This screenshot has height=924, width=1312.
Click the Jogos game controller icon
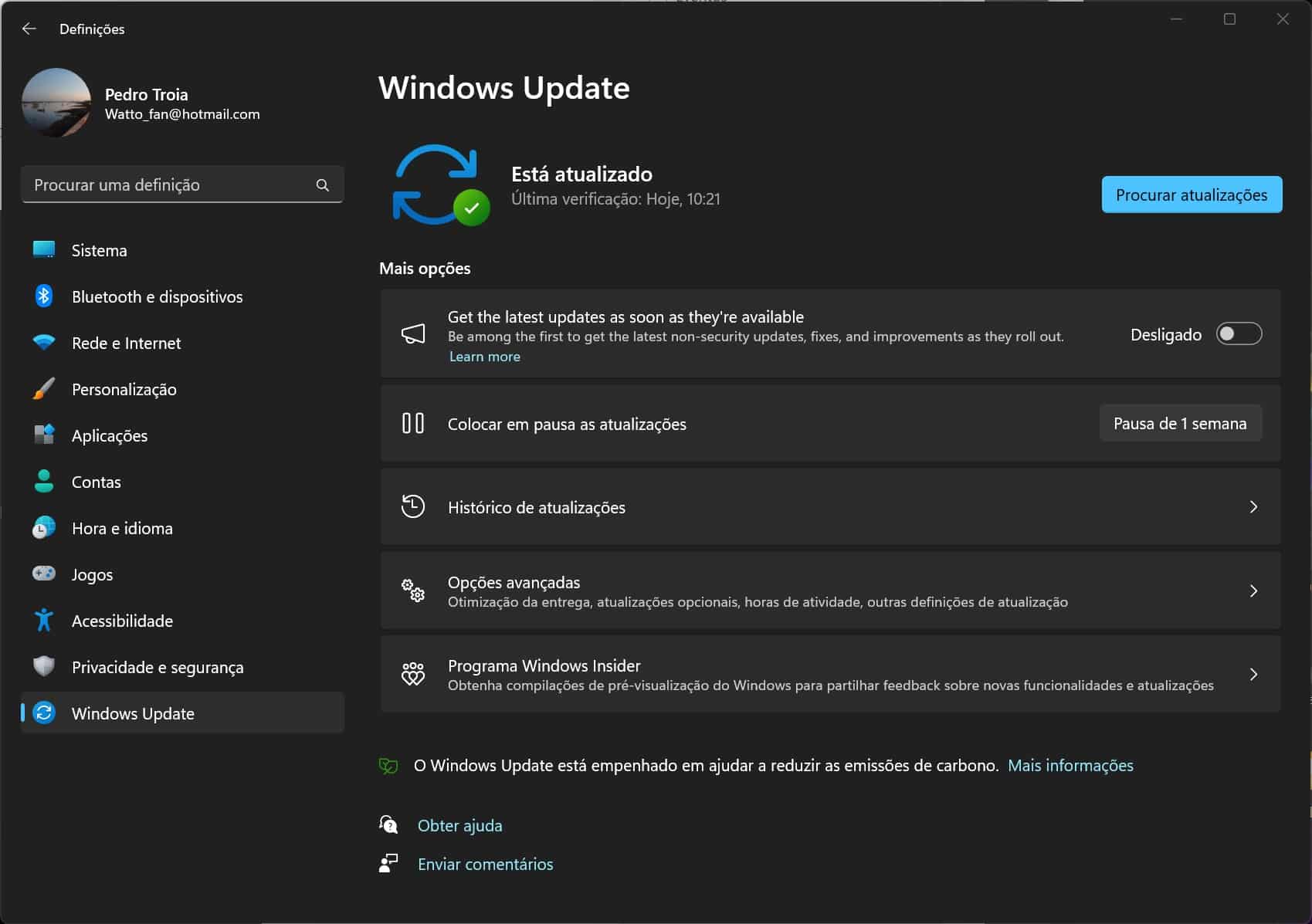tap(44, 574)
